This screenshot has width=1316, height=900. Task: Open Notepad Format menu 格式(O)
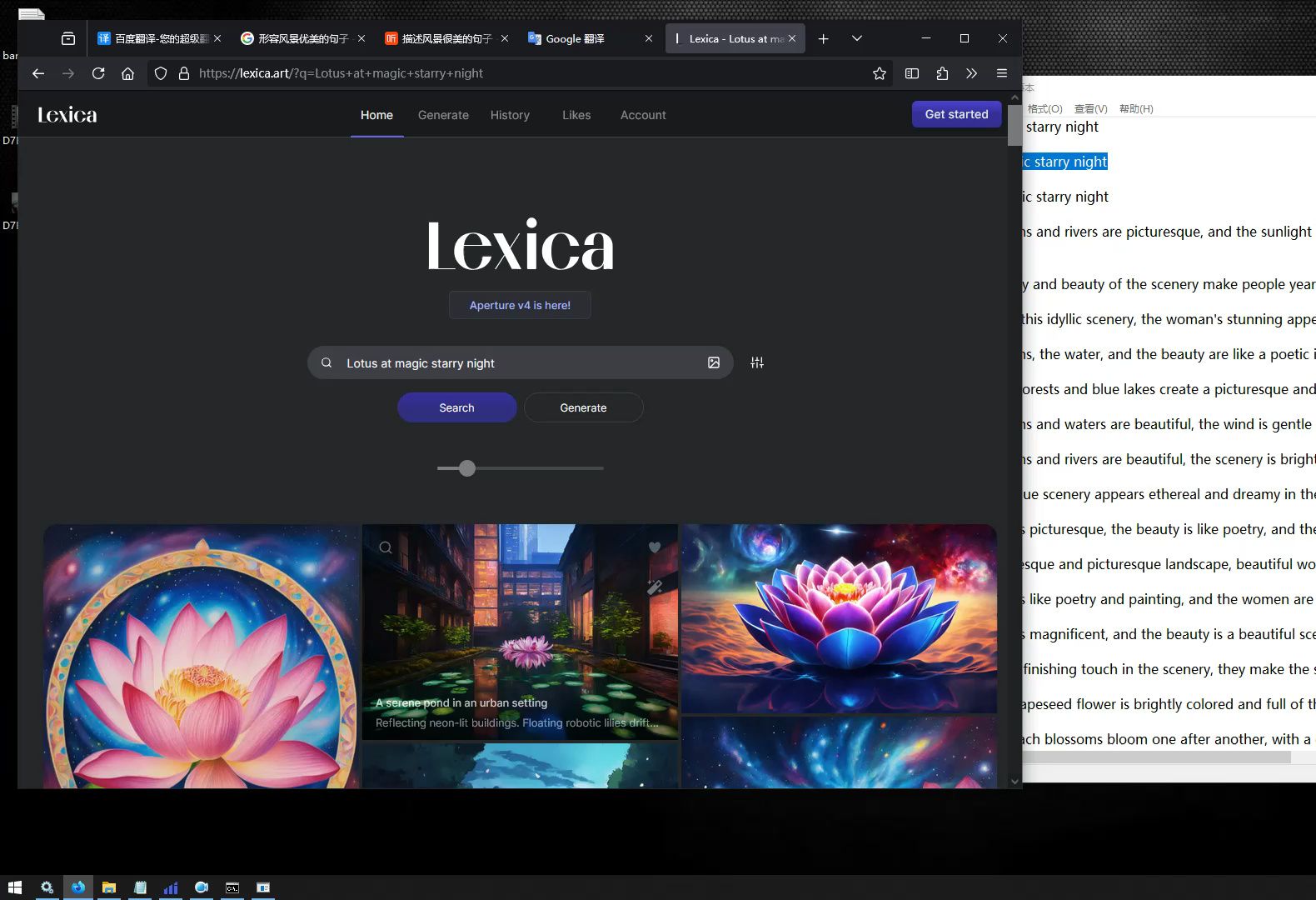[1045, 108]
